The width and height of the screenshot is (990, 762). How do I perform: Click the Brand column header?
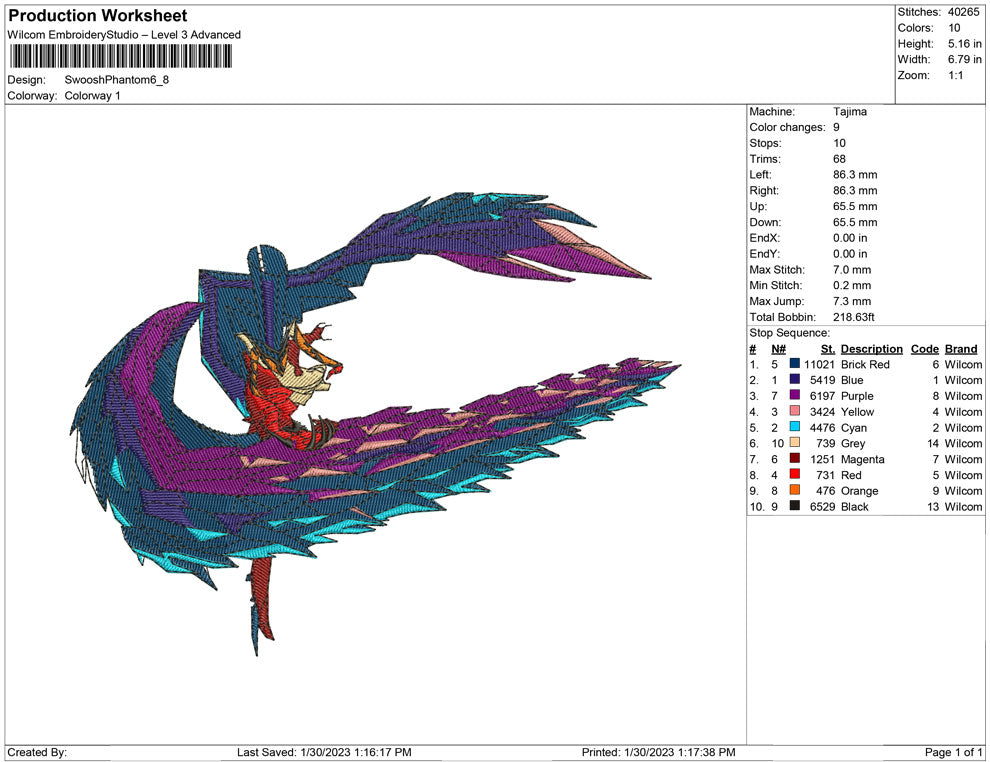coord(961,349)
